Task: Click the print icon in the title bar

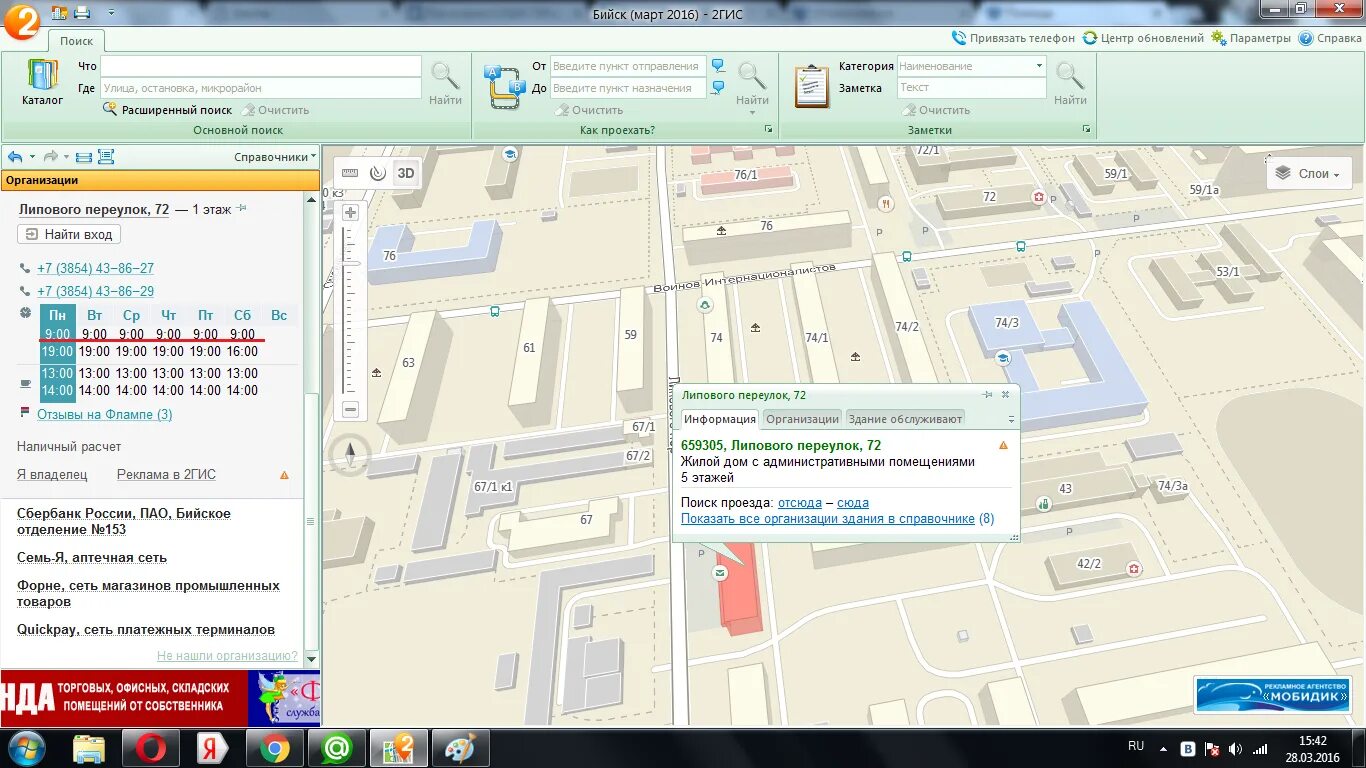Action: coord(82,12)
